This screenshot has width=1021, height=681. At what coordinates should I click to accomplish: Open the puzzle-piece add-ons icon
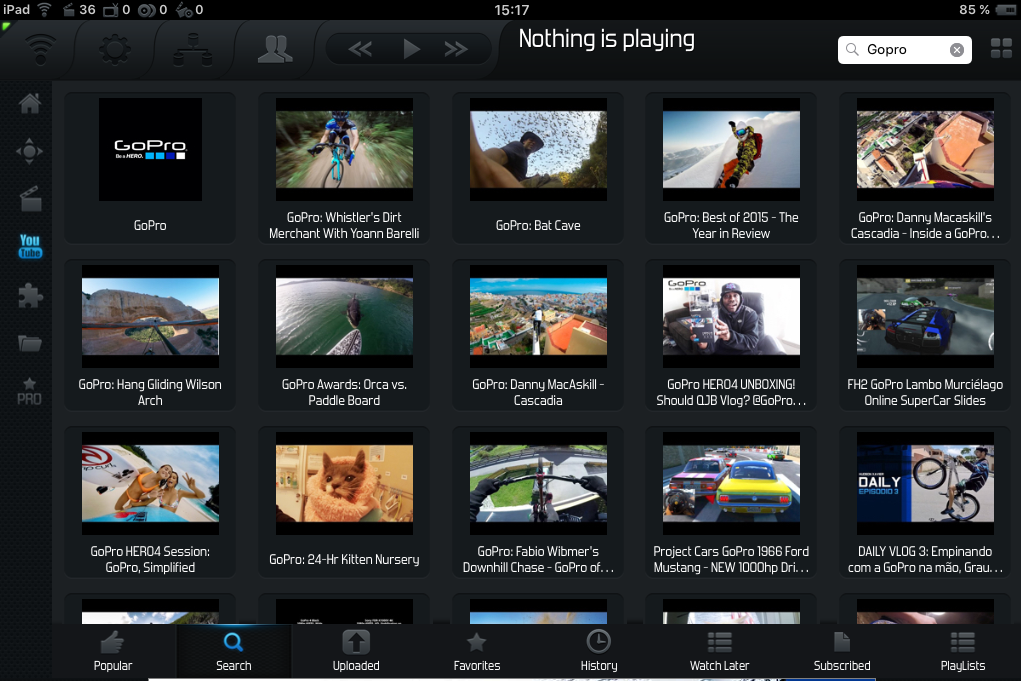point(30,295)
